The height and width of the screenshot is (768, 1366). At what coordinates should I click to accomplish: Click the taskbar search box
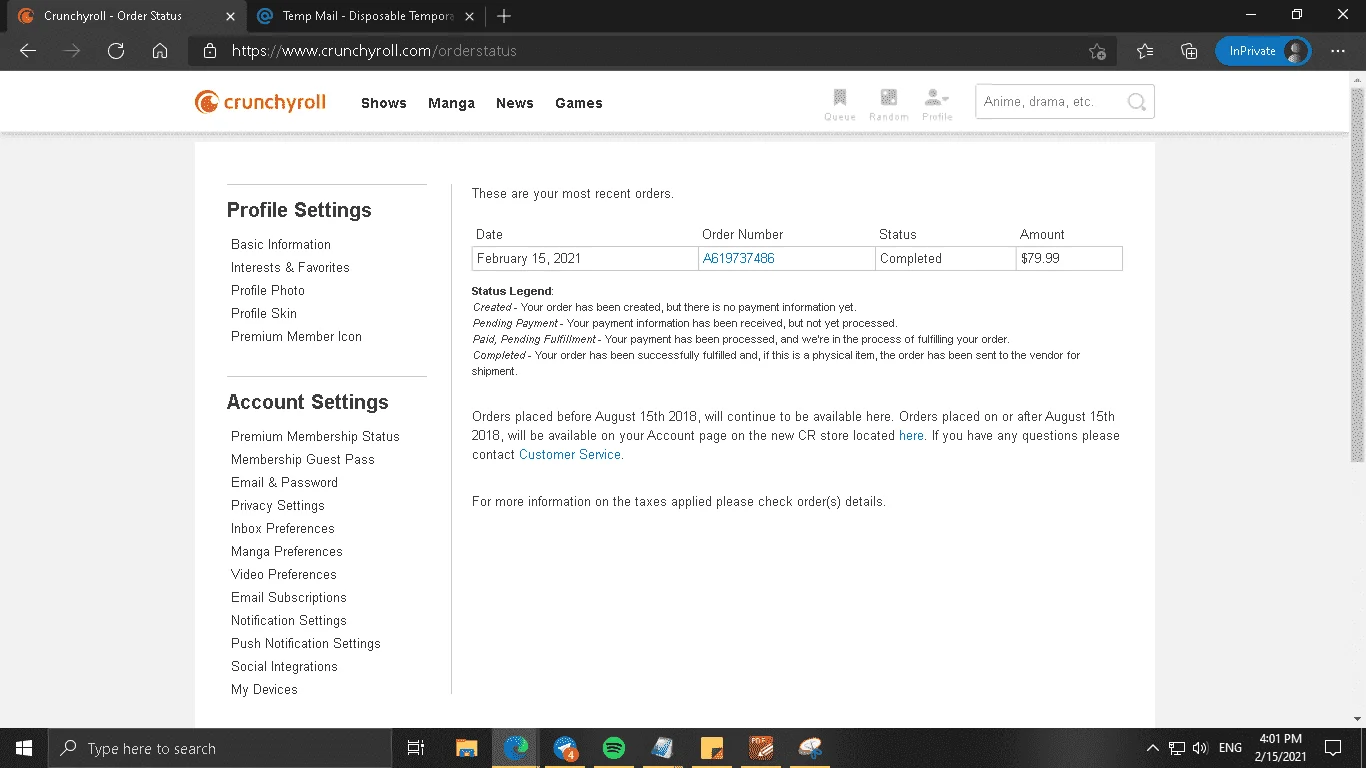tap(220, 748)
